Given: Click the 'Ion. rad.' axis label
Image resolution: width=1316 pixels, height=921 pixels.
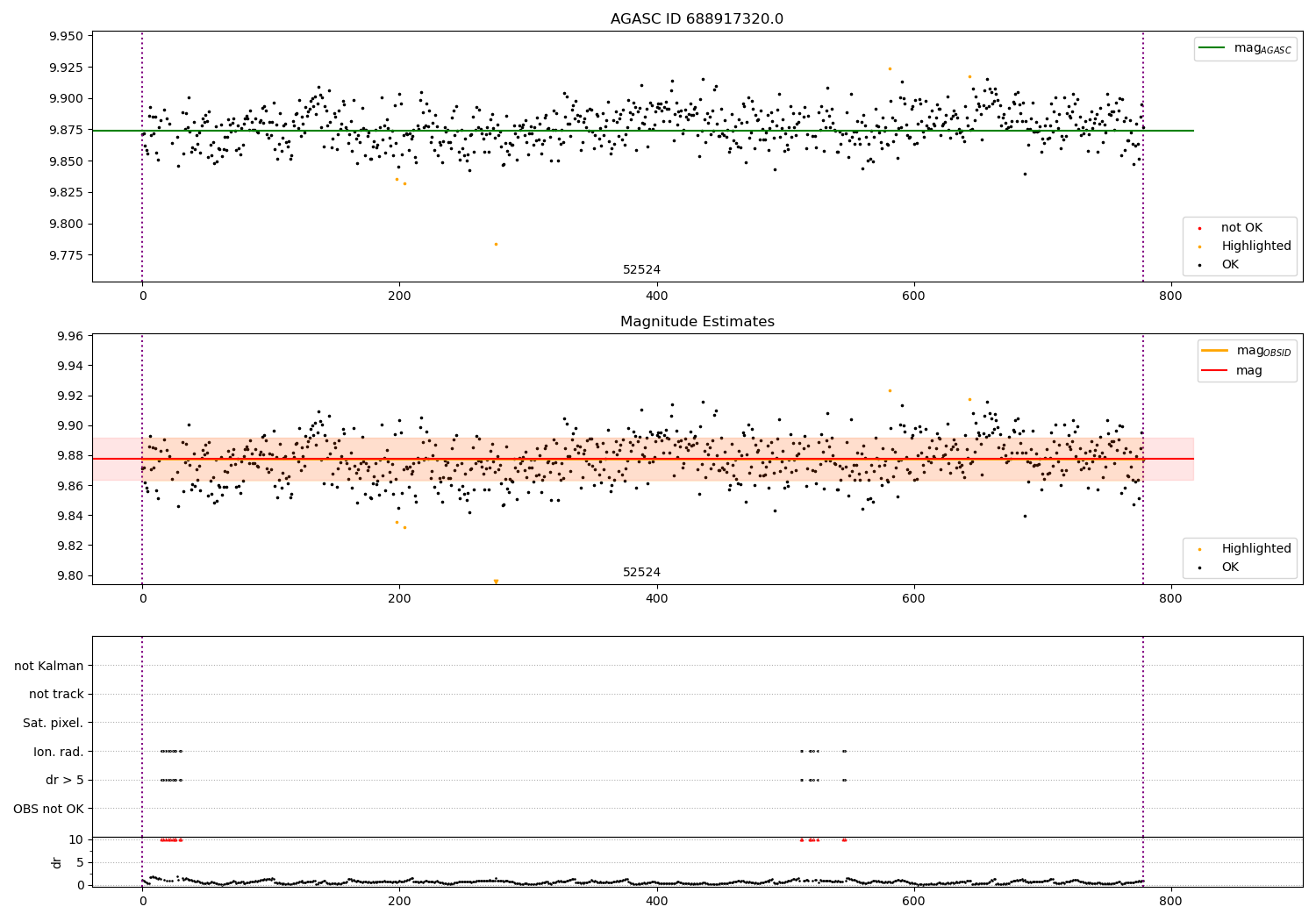Looking at the screenshot, I should click(x=59, y=752).
